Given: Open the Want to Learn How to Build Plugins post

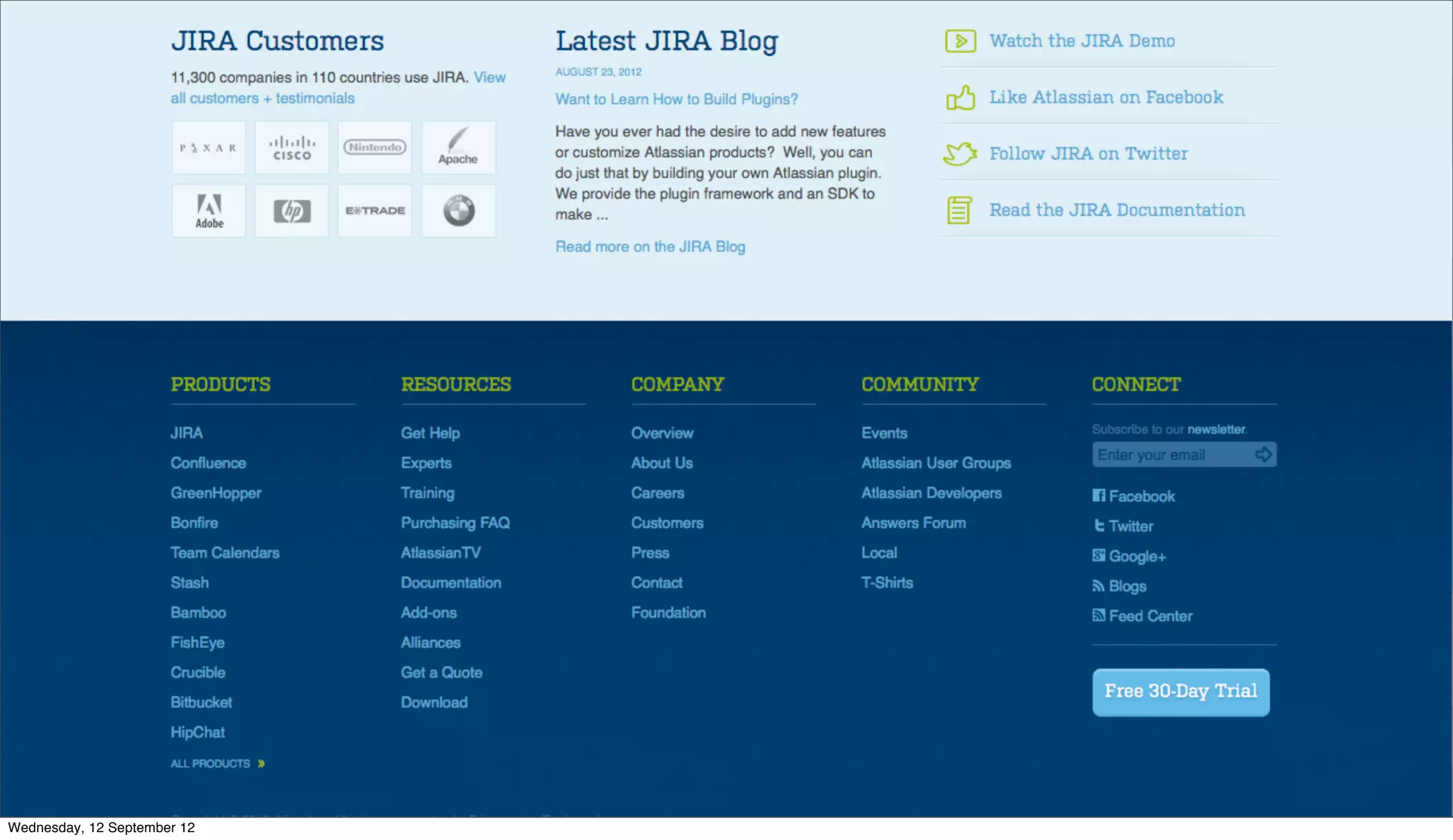Looking at the screenshot, I should coord(676,99).
